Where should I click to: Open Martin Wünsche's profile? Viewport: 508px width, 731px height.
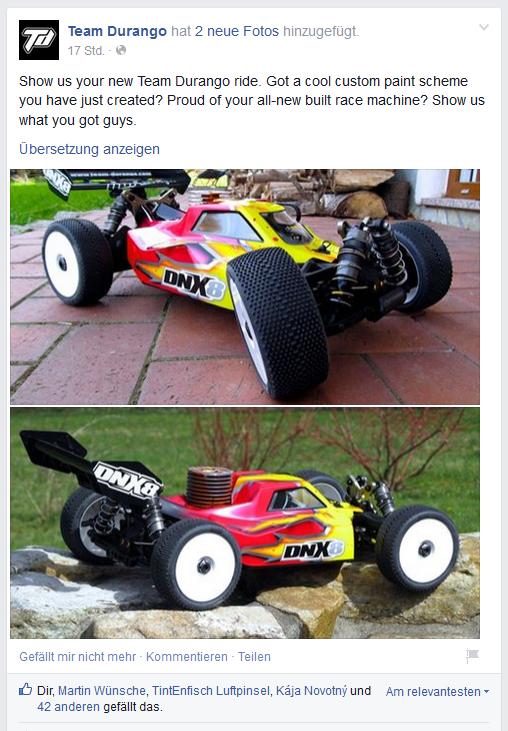[x=102, y=690]
